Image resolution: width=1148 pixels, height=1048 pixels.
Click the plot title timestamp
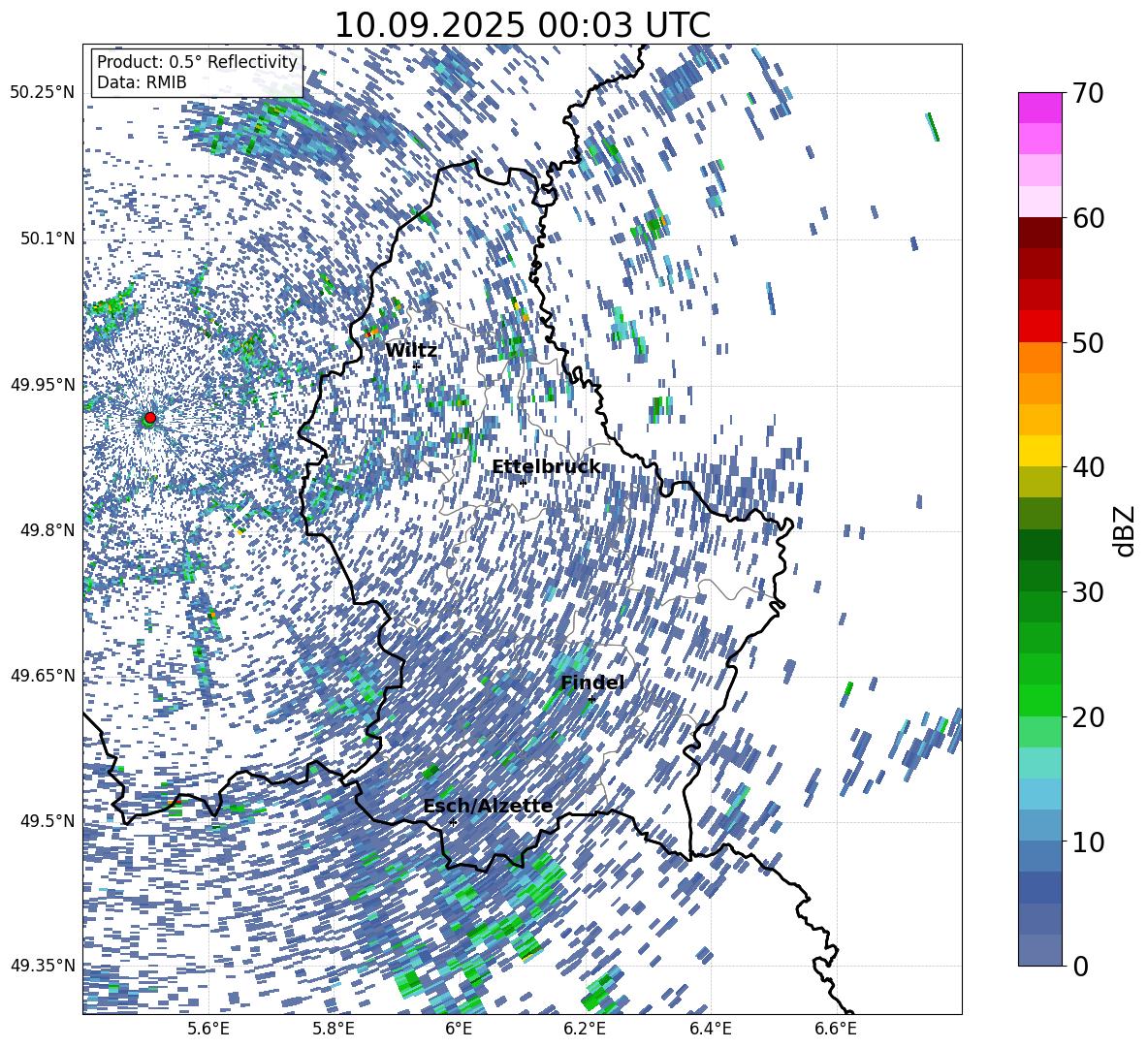522,25
